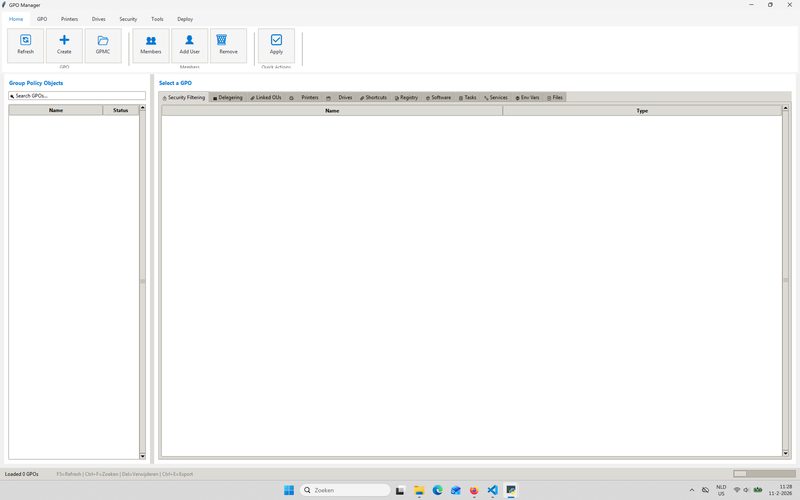Select the Registry tab
The width and height of the screenshot is (800, 500).
point(406,97)
